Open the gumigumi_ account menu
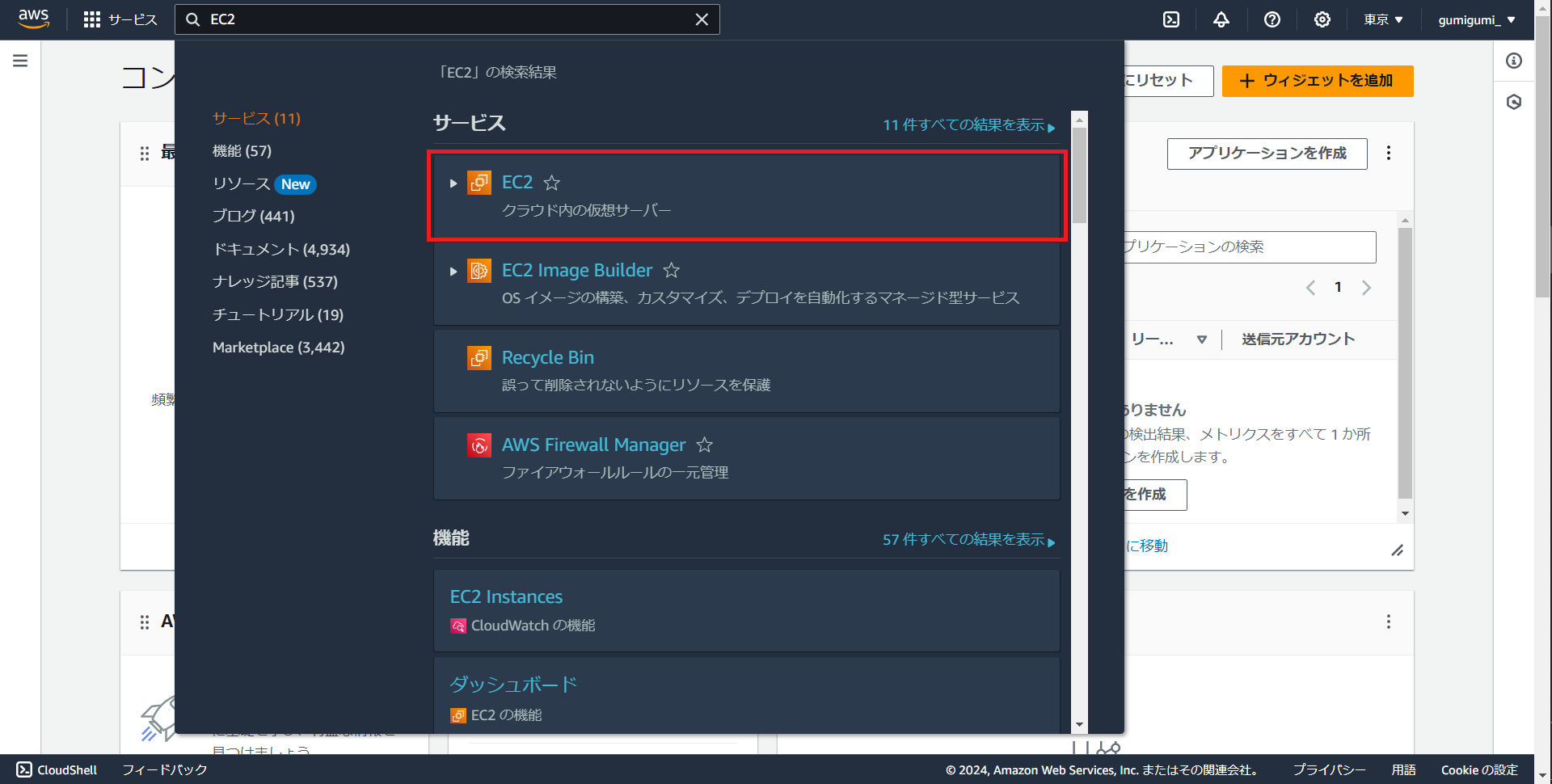The height and width of the screenshot is (784, 1552). point(1477,19)
